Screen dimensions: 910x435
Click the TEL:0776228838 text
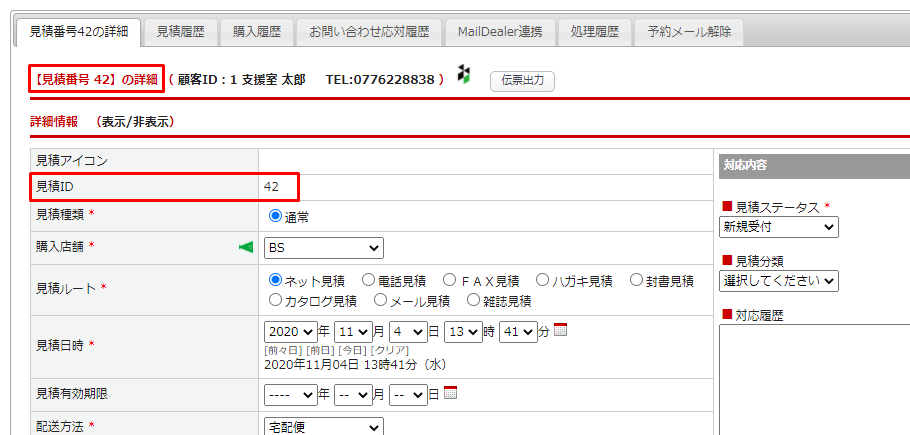[380, 79]
